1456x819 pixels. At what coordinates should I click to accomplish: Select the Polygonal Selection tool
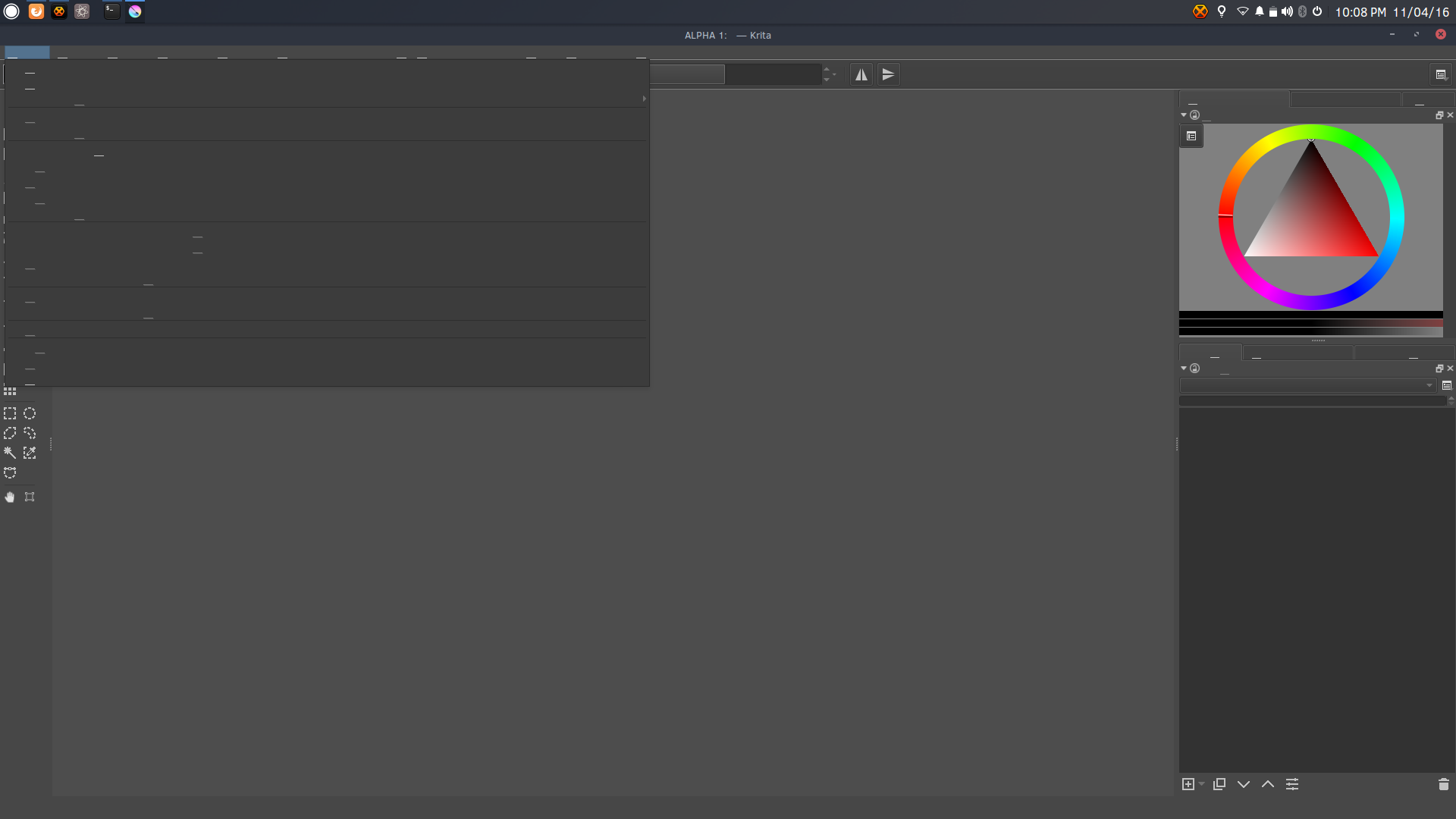[x=10, y=433]
